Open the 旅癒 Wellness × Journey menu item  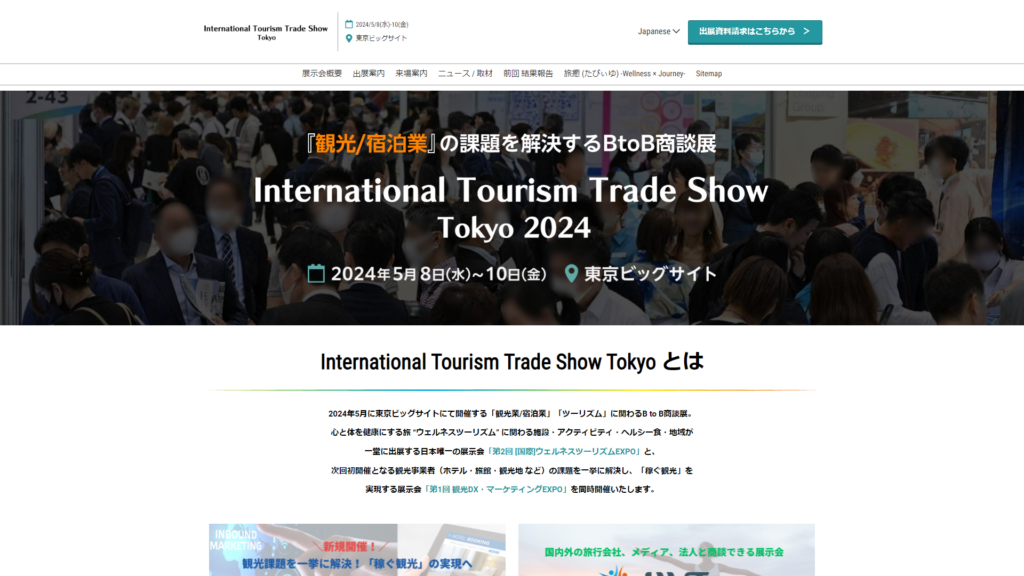click(624, 74)
